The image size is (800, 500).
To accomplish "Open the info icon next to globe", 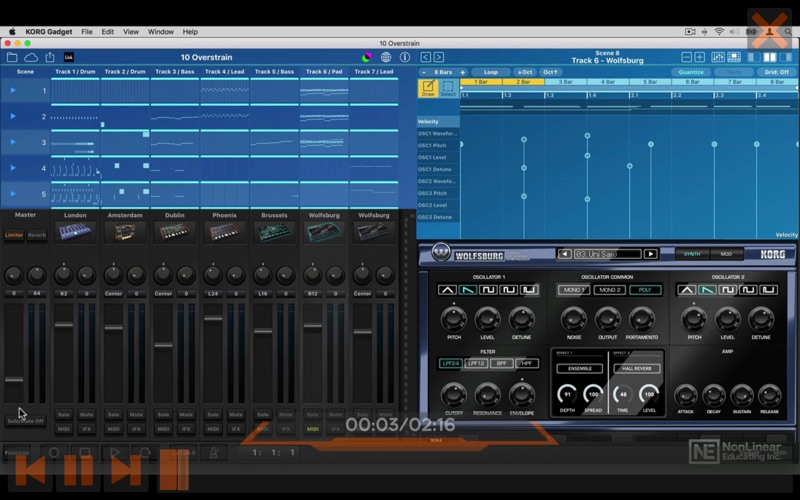I will 405,57.
